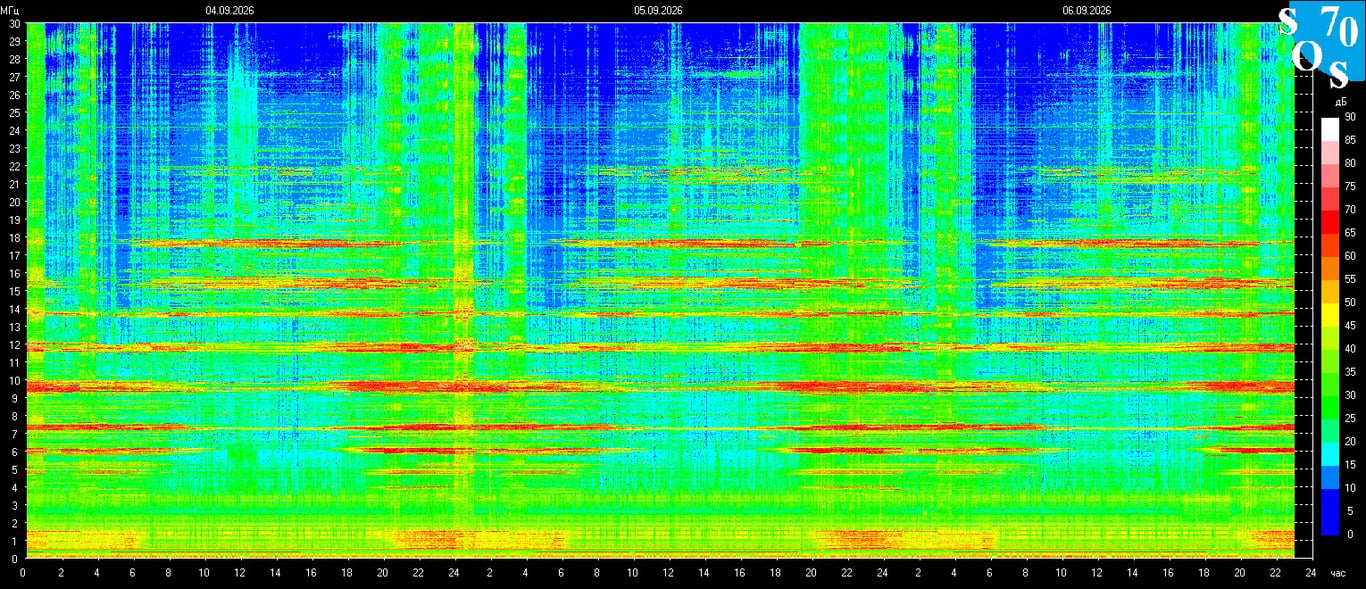Click the 35 value on the дБ color scale
Image resolution: width=1366 pixels, height=589 pixels.
click(1350, 372)
